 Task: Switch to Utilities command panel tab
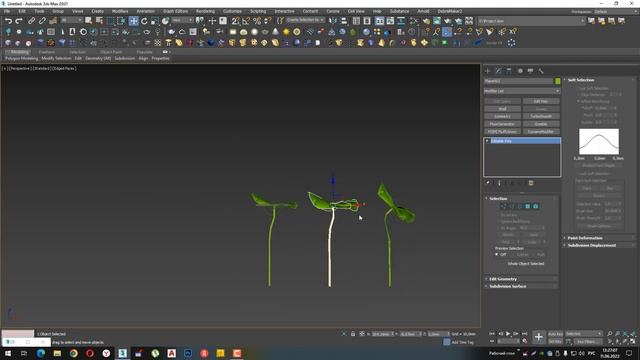tap(541, 71)
